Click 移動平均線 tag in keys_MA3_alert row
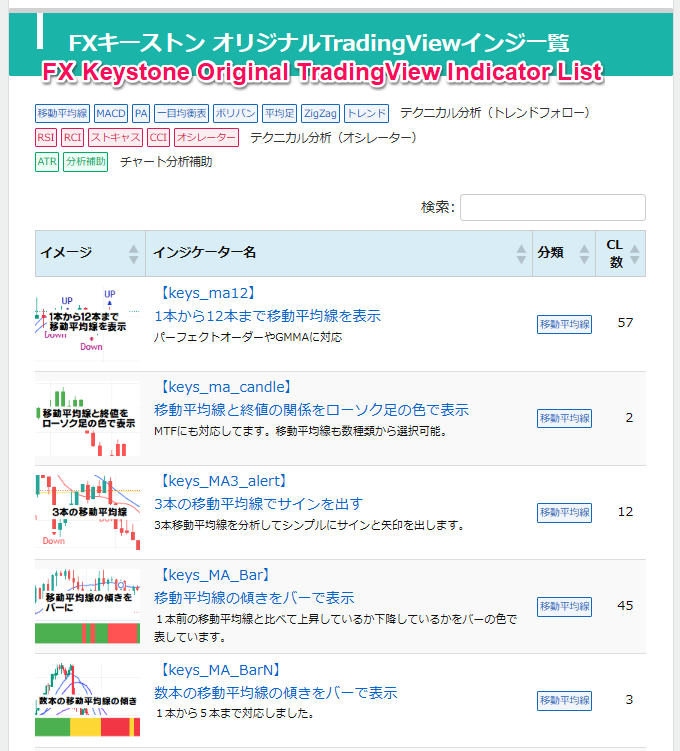 pos(564,512)
